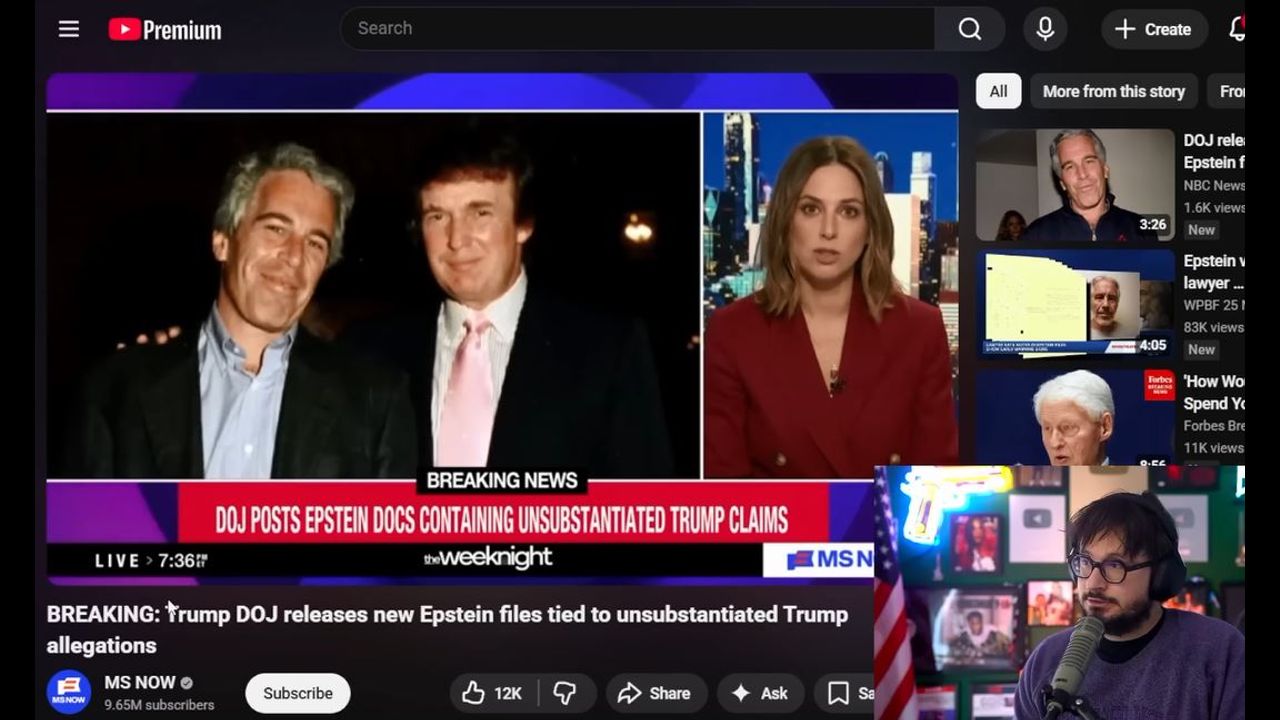Select More from this story chip
The image size is (1280, 720).
(x=1113, y=91)
